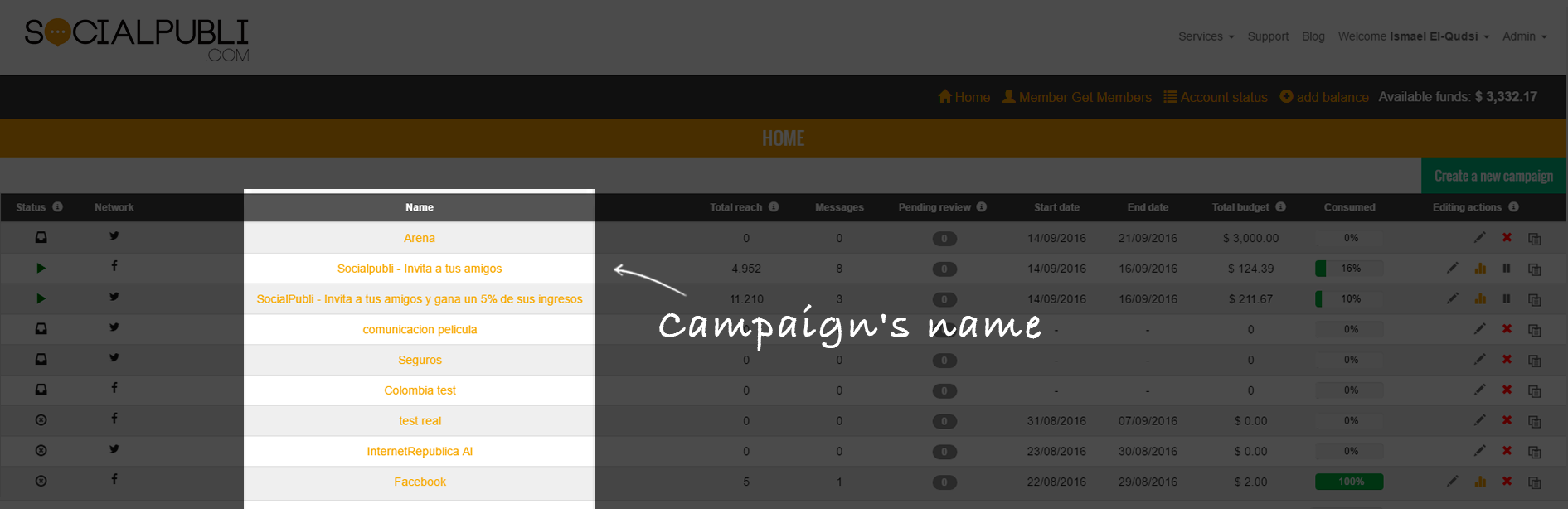Viewport: 1568px width, 509px height.
Task: Duplicate the 'Colombia test' campaign
Action: (x=1535, y=390)
